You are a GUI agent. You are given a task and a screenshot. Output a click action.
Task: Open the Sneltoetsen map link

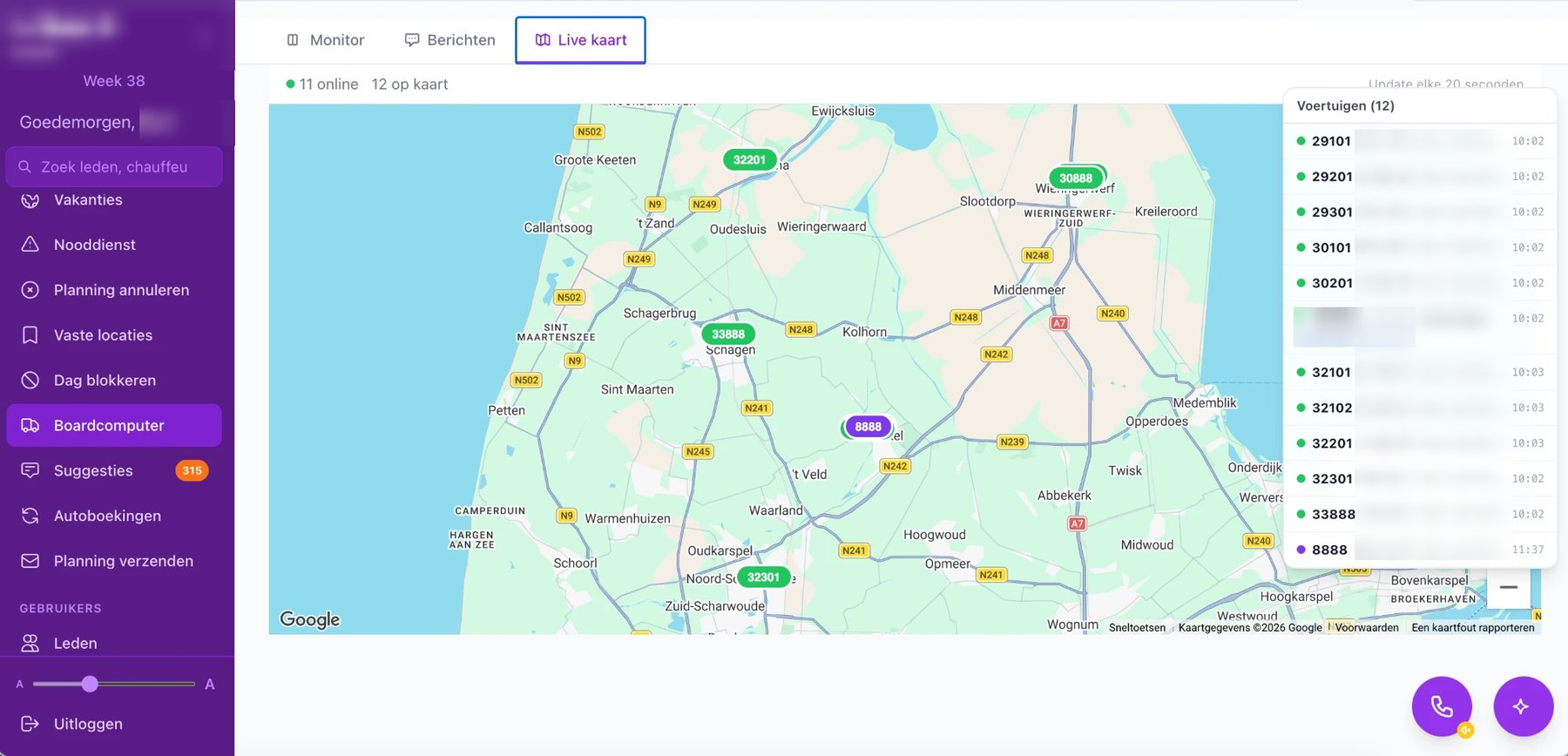click(x=1137, y=628)
